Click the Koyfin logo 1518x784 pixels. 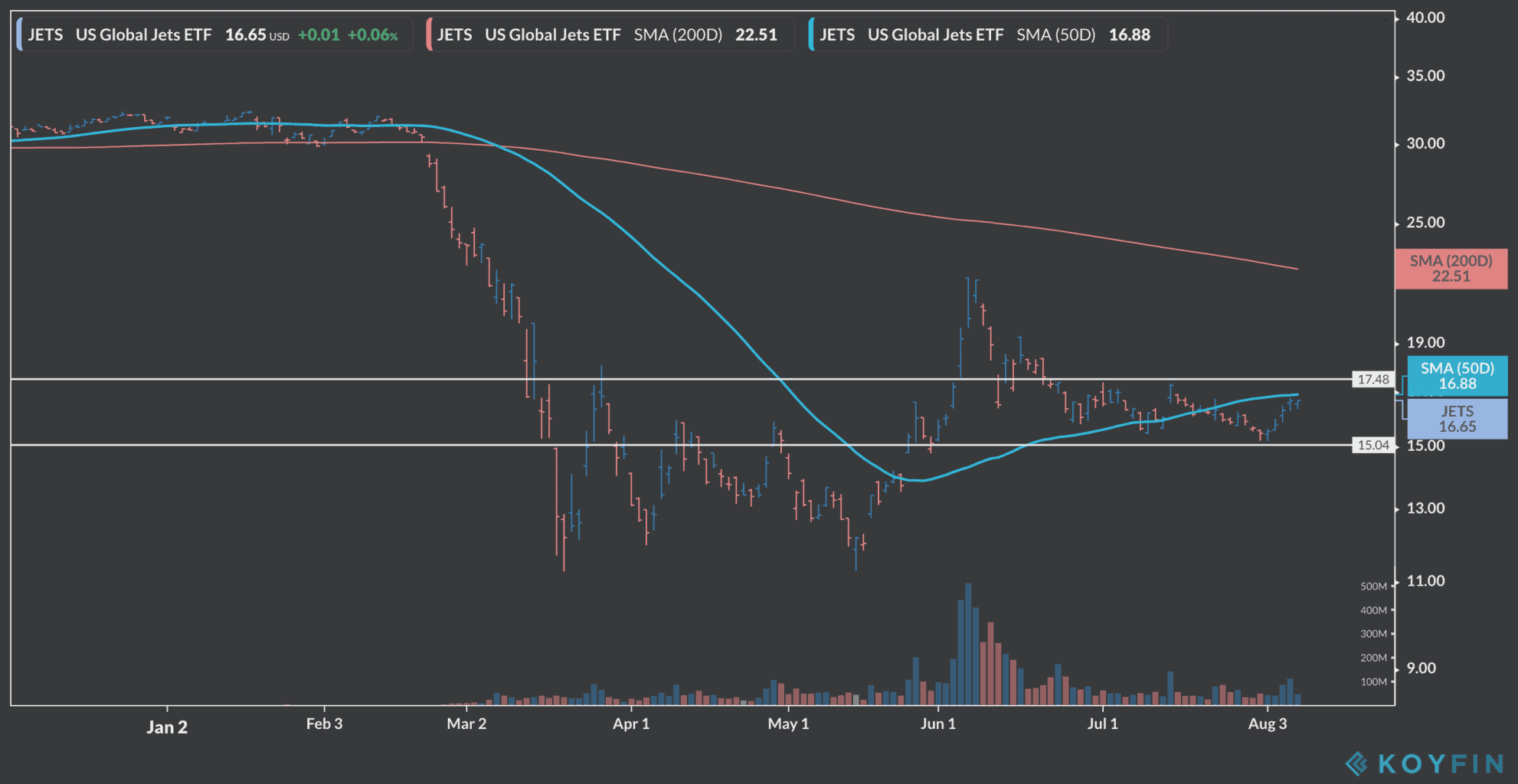click(x=1425, y=763)
